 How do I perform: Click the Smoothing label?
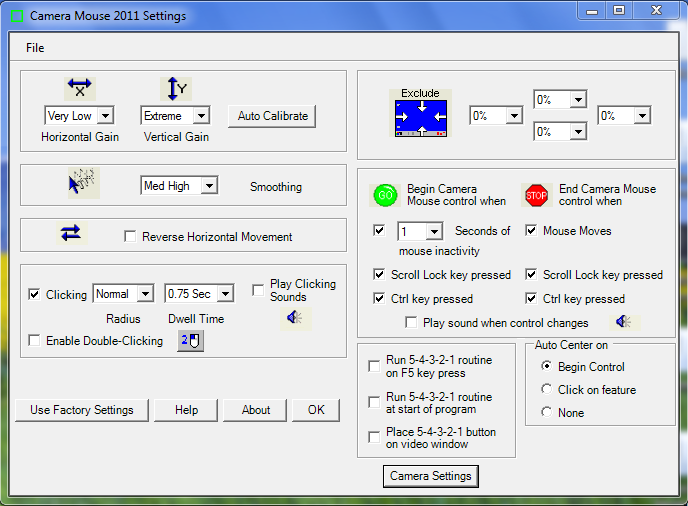coord(276,187)
